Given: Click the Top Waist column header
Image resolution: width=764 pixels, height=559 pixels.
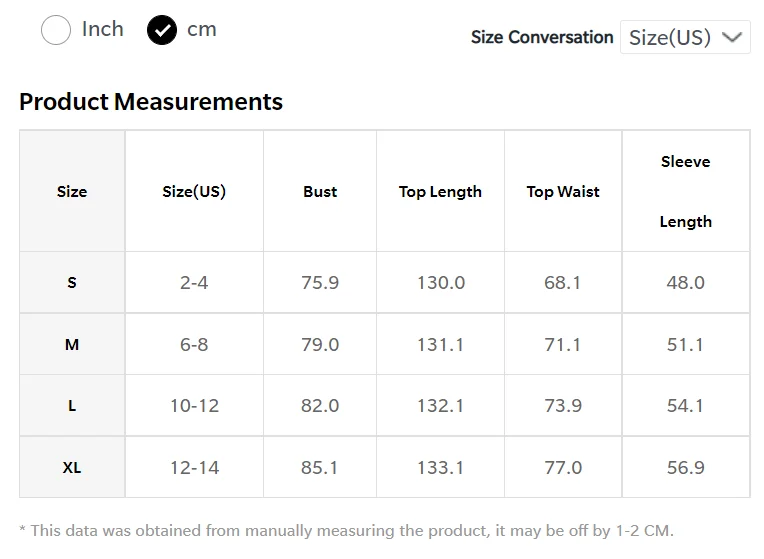Looking at the screenshot, I should point(563,191).
